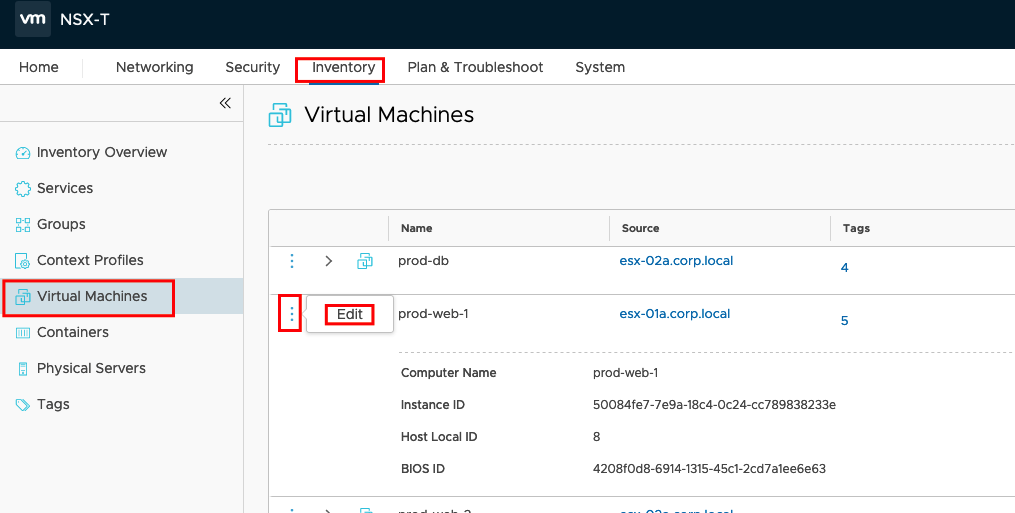
Task: Click the Host Local ID value 8
Action: pyautogui.click(x=596, y=437)
